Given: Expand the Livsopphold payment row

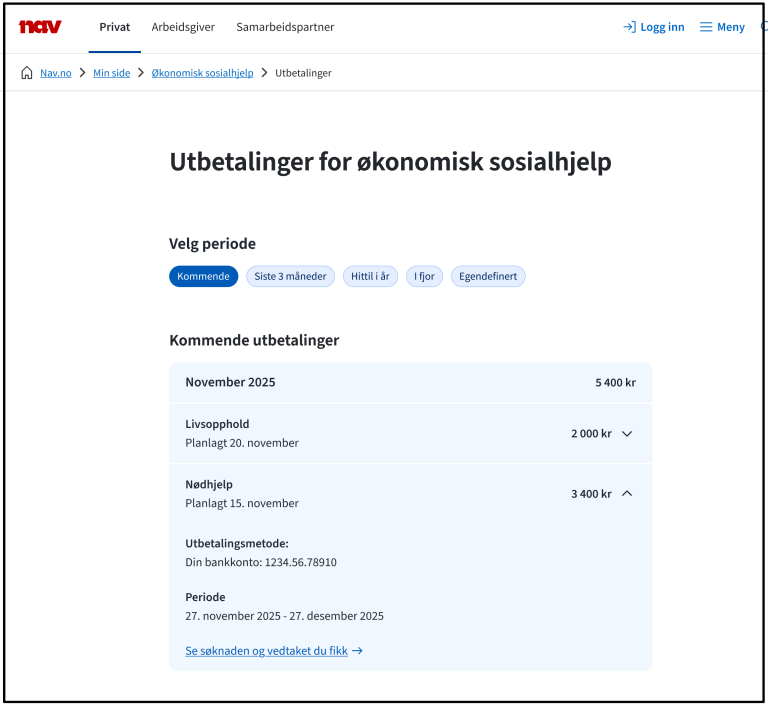Looking at the screenshot, I should [x=626, y=434].
